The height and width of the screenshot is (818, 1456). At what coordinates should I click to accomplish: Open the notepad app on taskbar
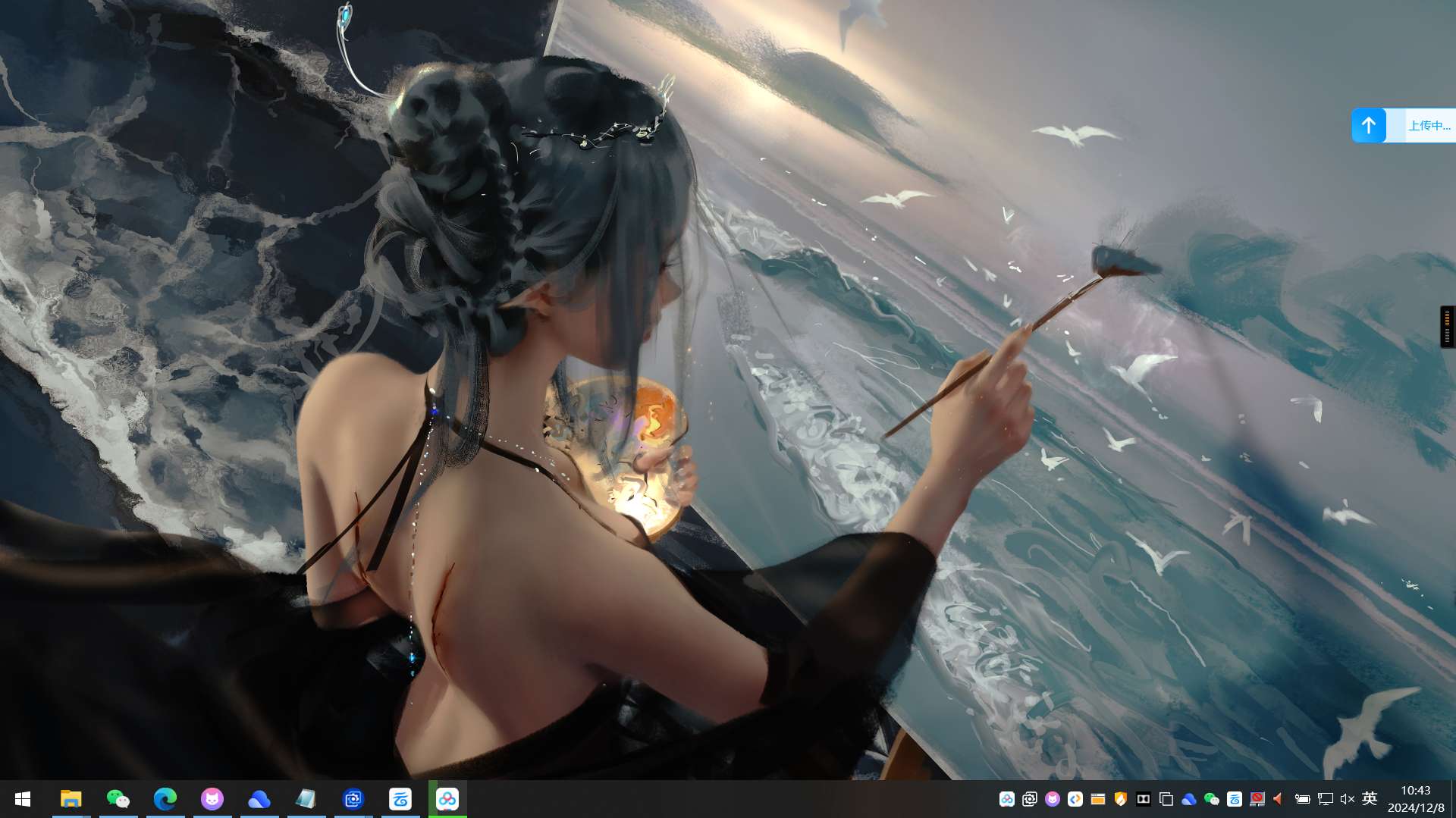[x=306, y=799]
